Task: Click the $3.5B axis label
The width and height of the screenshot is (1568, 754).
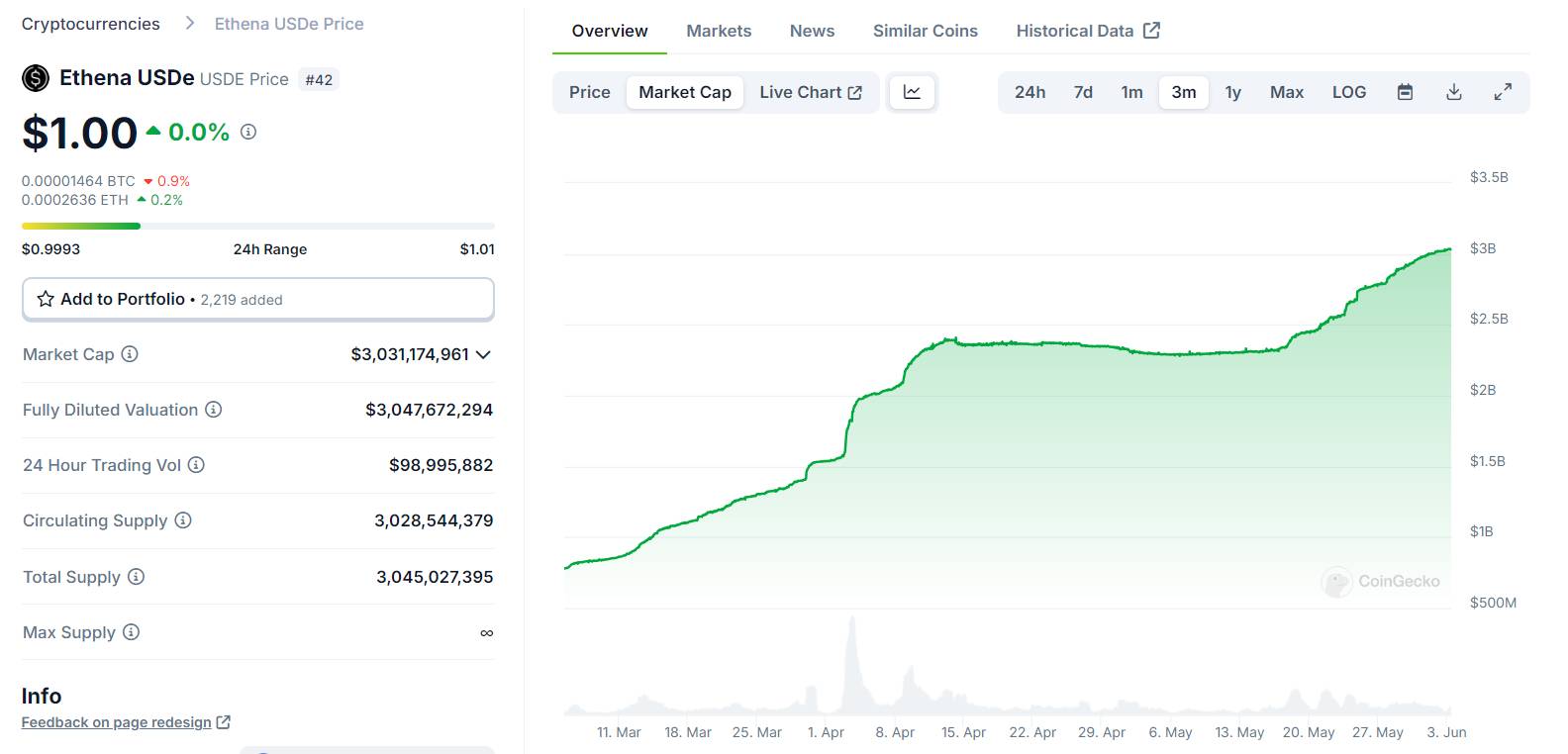Action: 1489,177
